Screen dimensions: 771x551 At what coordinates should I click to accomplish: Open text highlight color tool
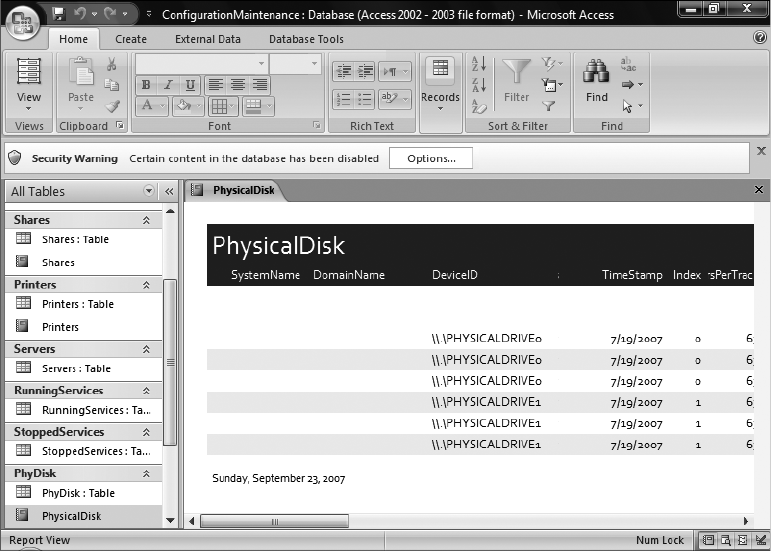point(394,99)
